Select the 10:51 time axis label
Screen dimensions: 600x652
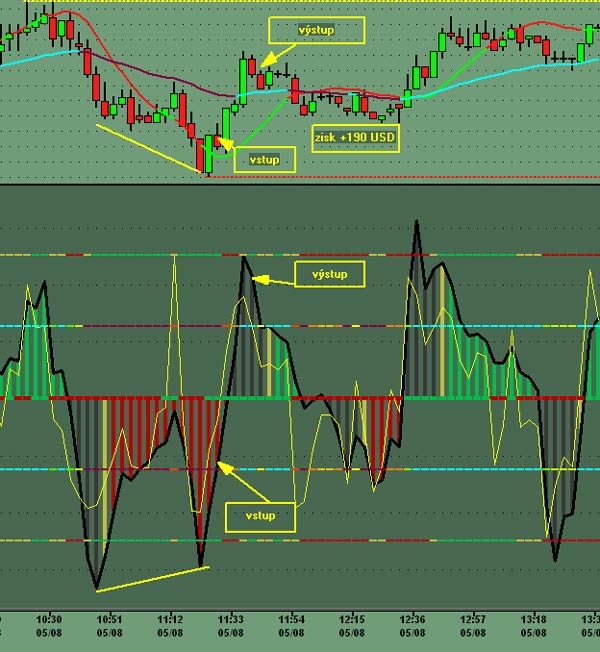pos(109,620)
